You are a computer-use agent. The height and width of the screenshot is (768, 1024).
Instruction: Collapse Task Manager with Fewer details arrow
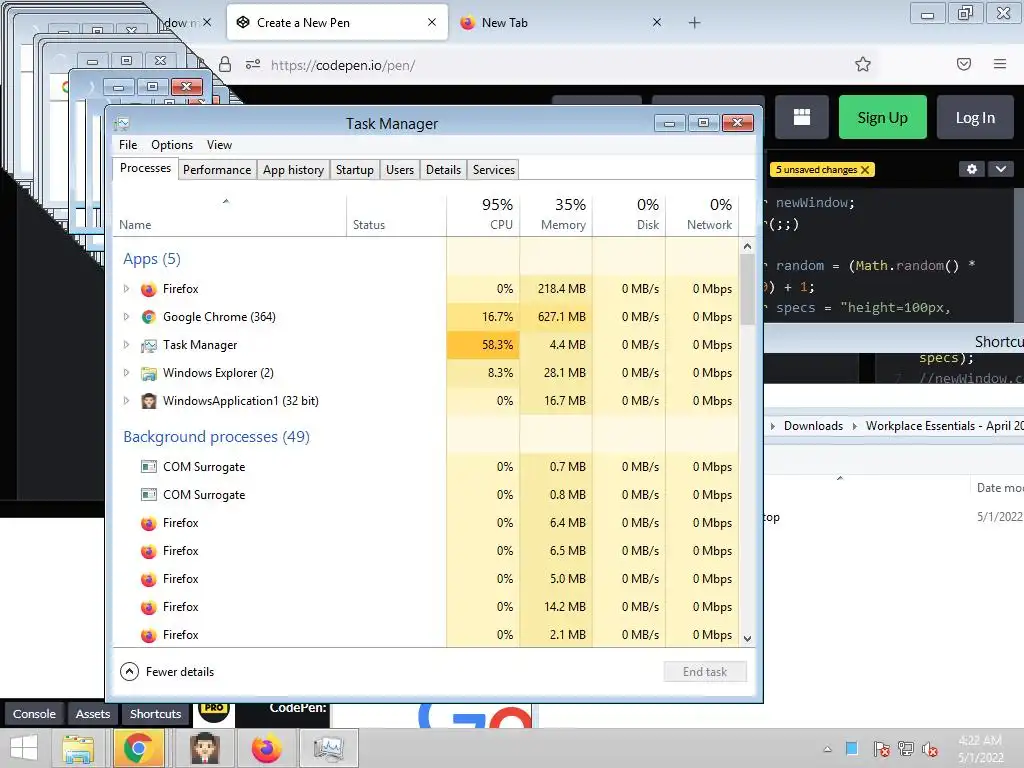click(129, 671)
